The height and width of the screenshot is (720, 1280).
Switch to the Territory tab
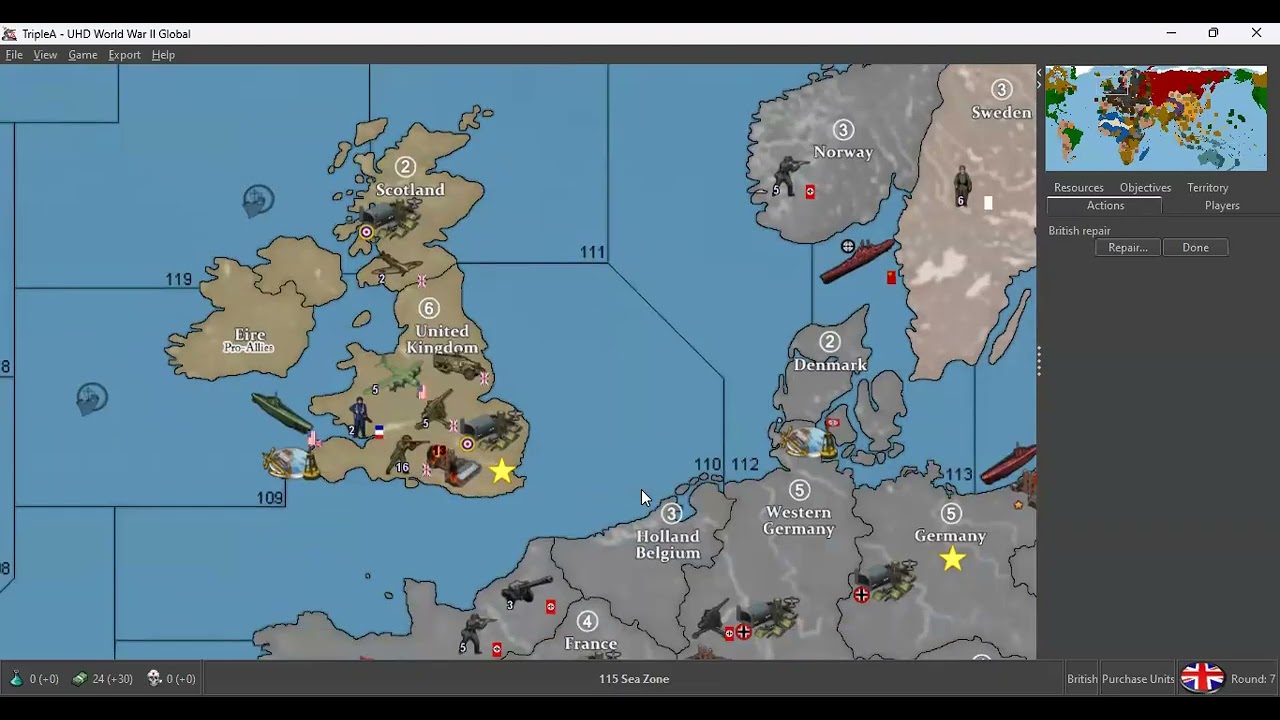[x=1207, y=188]
